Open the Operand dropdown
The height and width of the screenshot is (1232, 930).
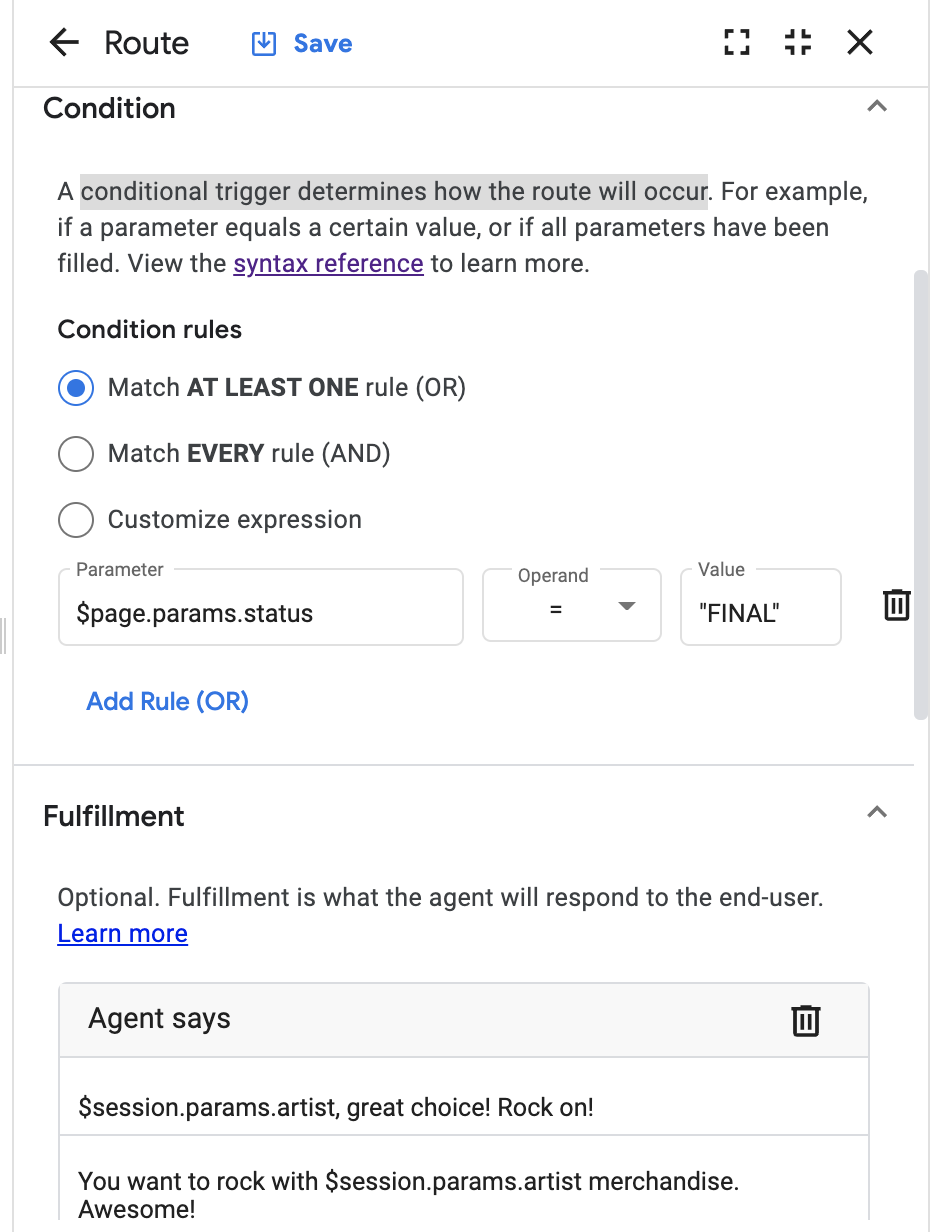pyautogui.click(x=572, y=606)
